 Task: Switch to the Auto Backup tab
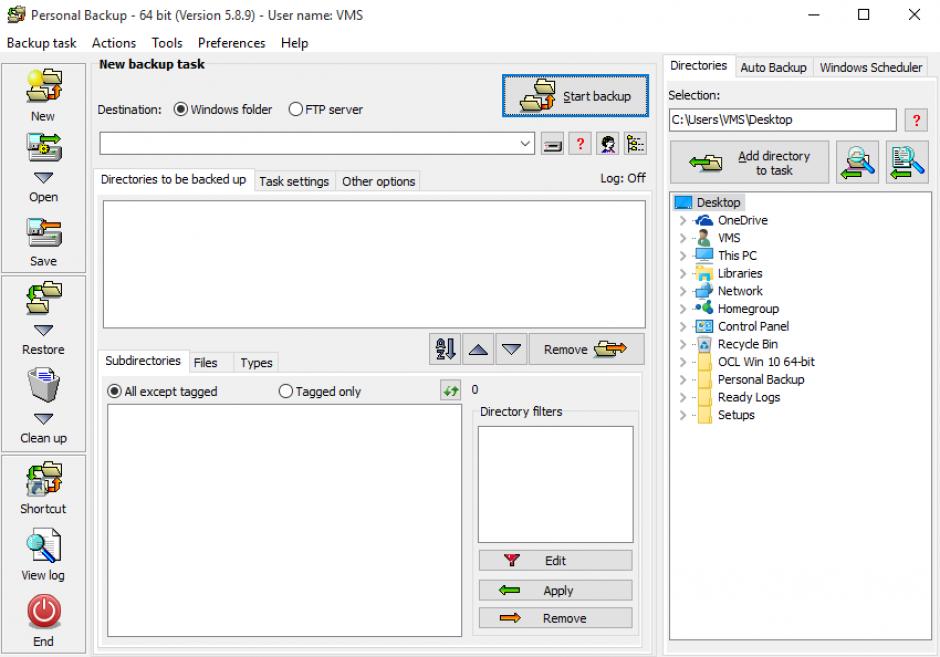point(773,68)
